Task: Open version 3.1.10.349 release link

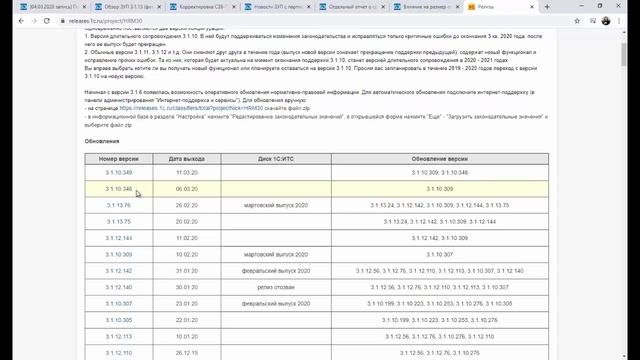Action: [119, 173]
